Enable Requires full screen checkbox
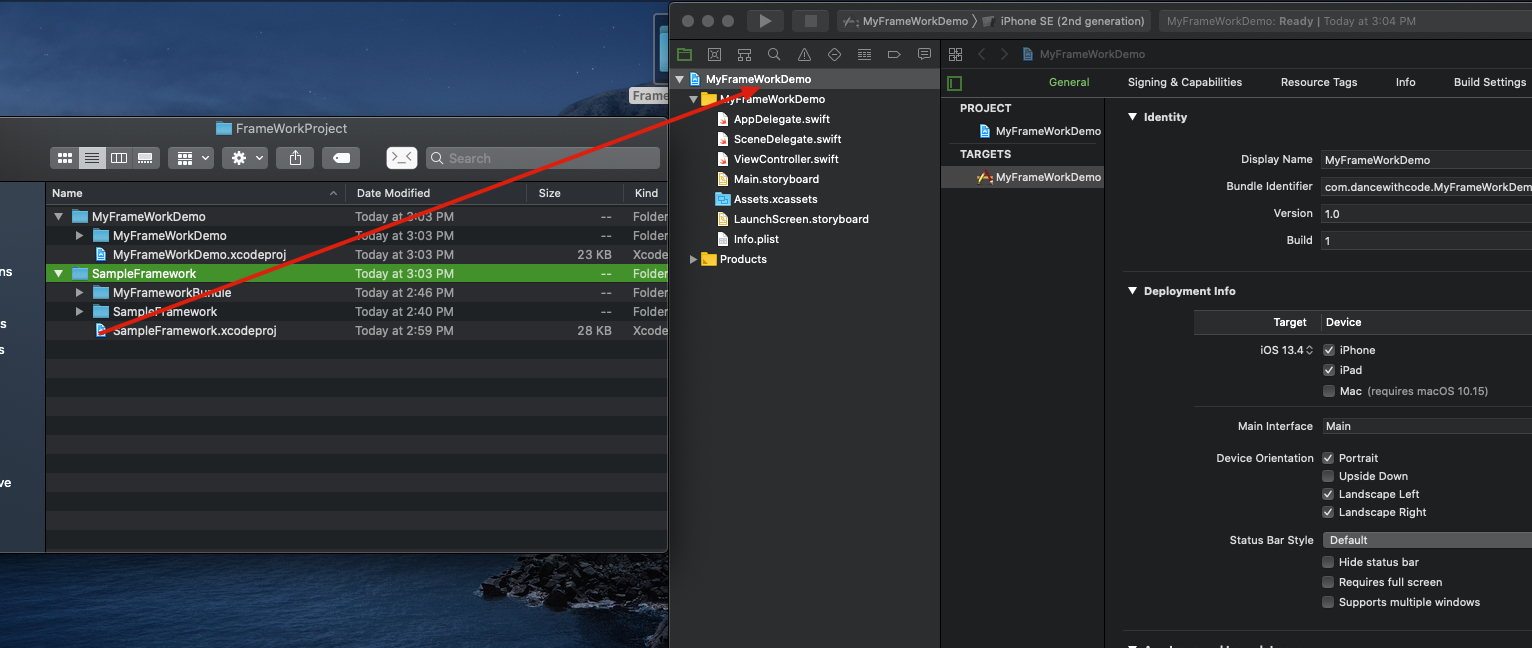The image size is (1532, 648). pyautogui.click(x=1329, y=582)
